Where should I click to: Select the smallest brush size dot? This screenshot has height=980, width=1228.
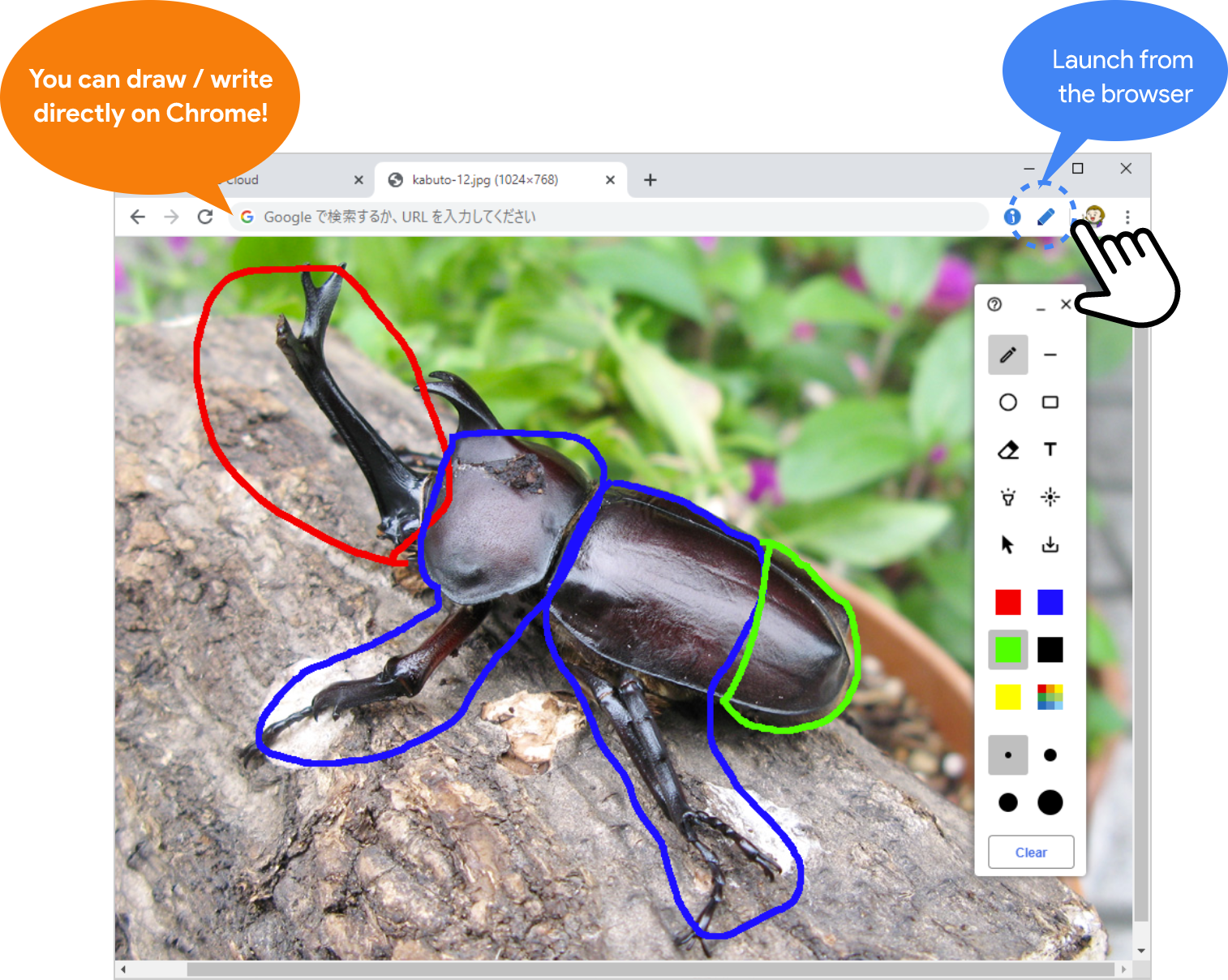click(x=1007, y=755)
